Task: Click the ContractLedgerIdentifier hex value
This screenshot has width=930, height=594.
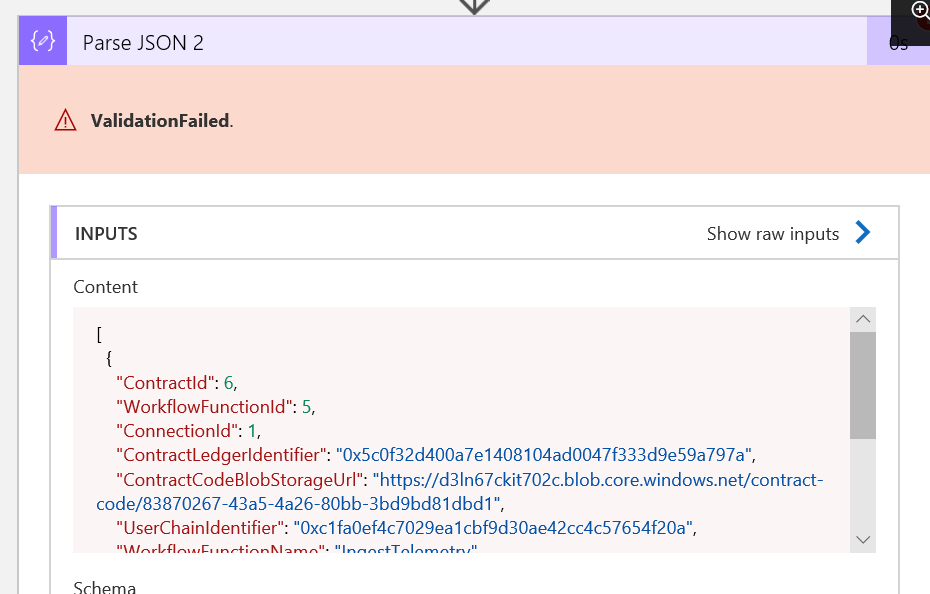Action: pyautogui.click(x=545, y=455)
